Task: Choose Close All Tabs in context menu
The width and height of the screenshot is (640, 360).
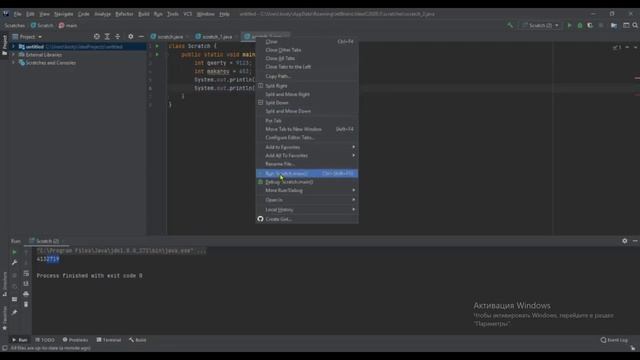Action: pyautogui.click(x=307, y=58)
